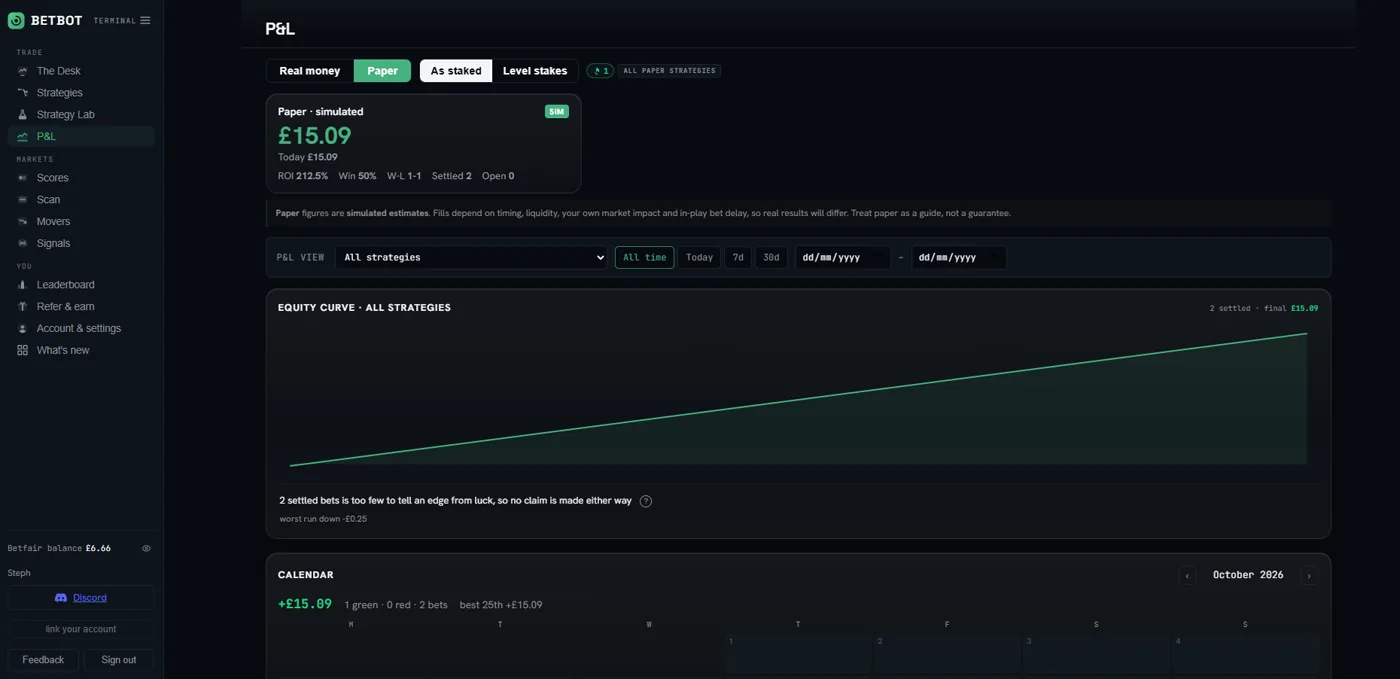Viewport: 1400px width, 679px height.
Task: Click the calendar +£15.09 total
Action: (305, 604)
